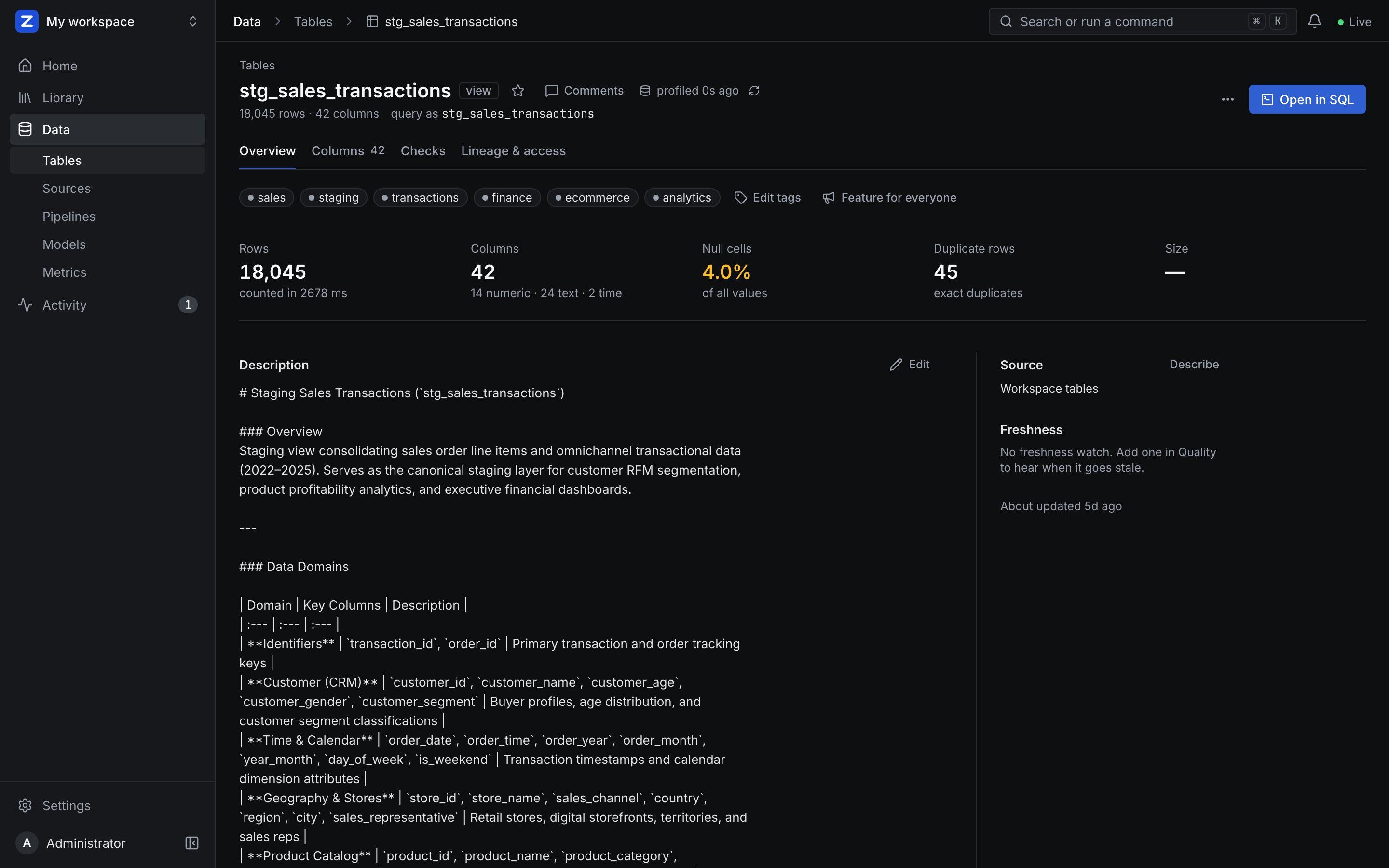This screenshot has width=1389, height=868.
Task: Click Feature for everyone
Action: [889, 198]
